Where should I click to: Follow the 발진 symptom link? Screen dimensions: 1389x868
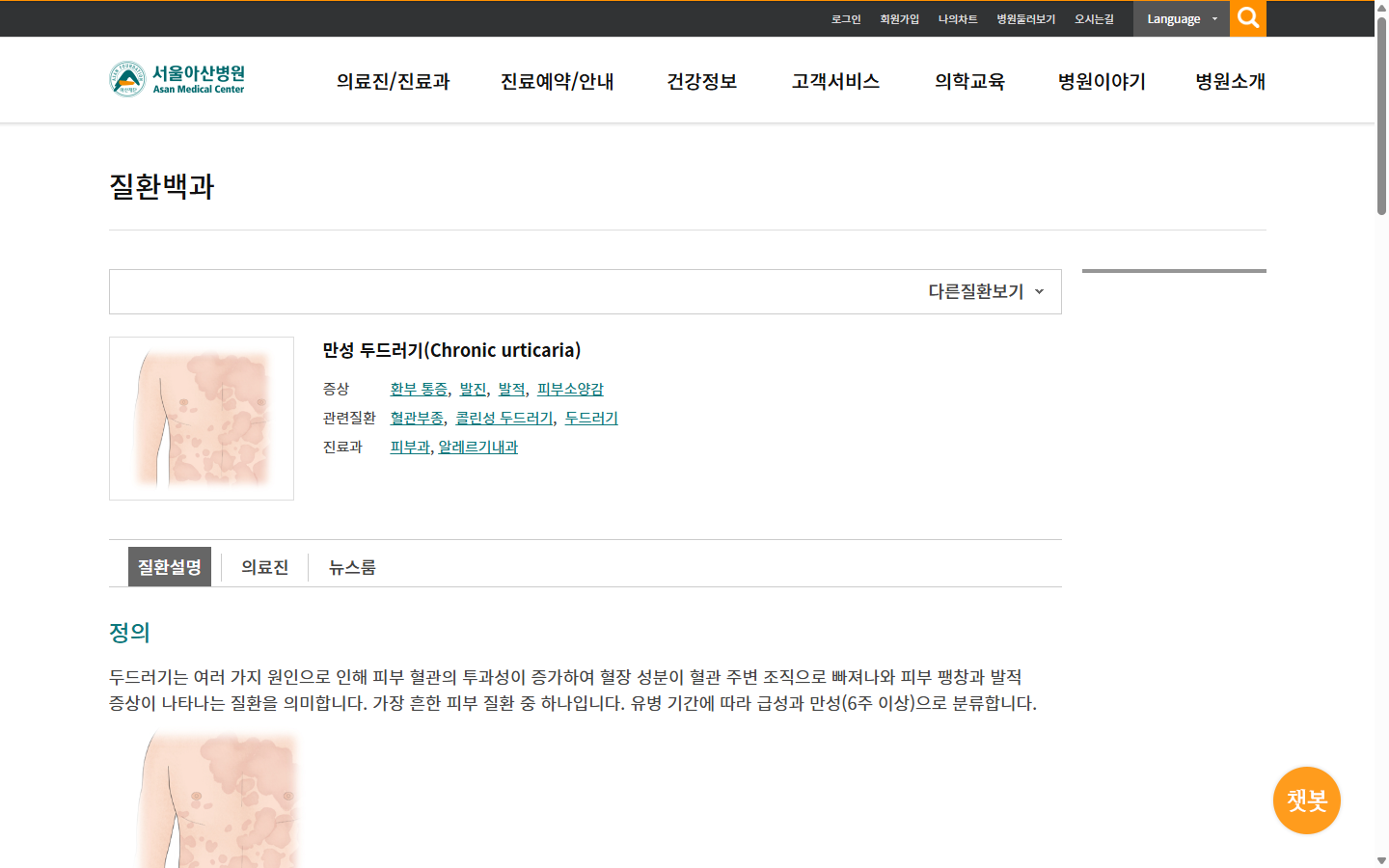pyautogui.click(x=473, y=389)
